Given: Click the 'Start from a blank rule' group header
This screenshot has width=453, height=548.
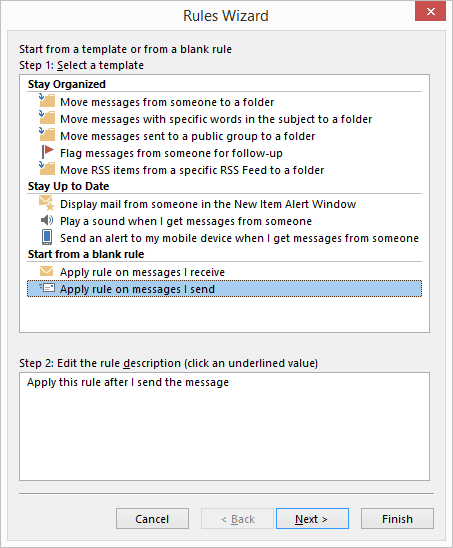Looking at the screenshot, I should (86, 254).
